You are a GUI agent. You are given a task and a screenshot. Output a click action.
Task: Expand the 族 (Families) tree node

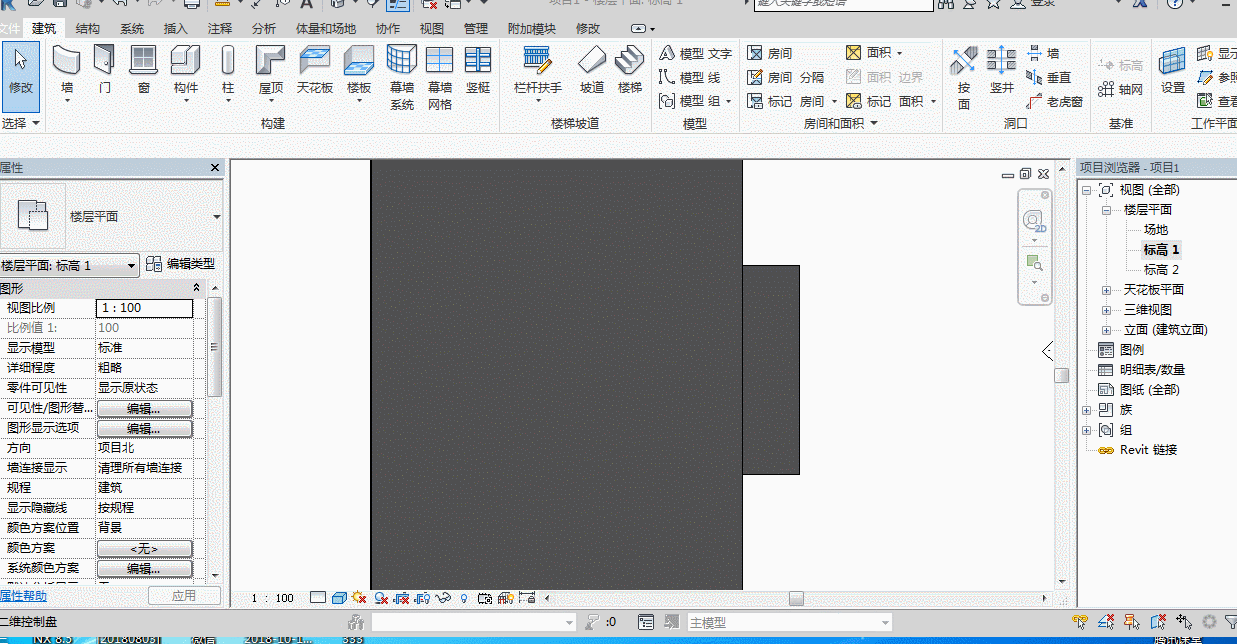tap(1087, 410)
